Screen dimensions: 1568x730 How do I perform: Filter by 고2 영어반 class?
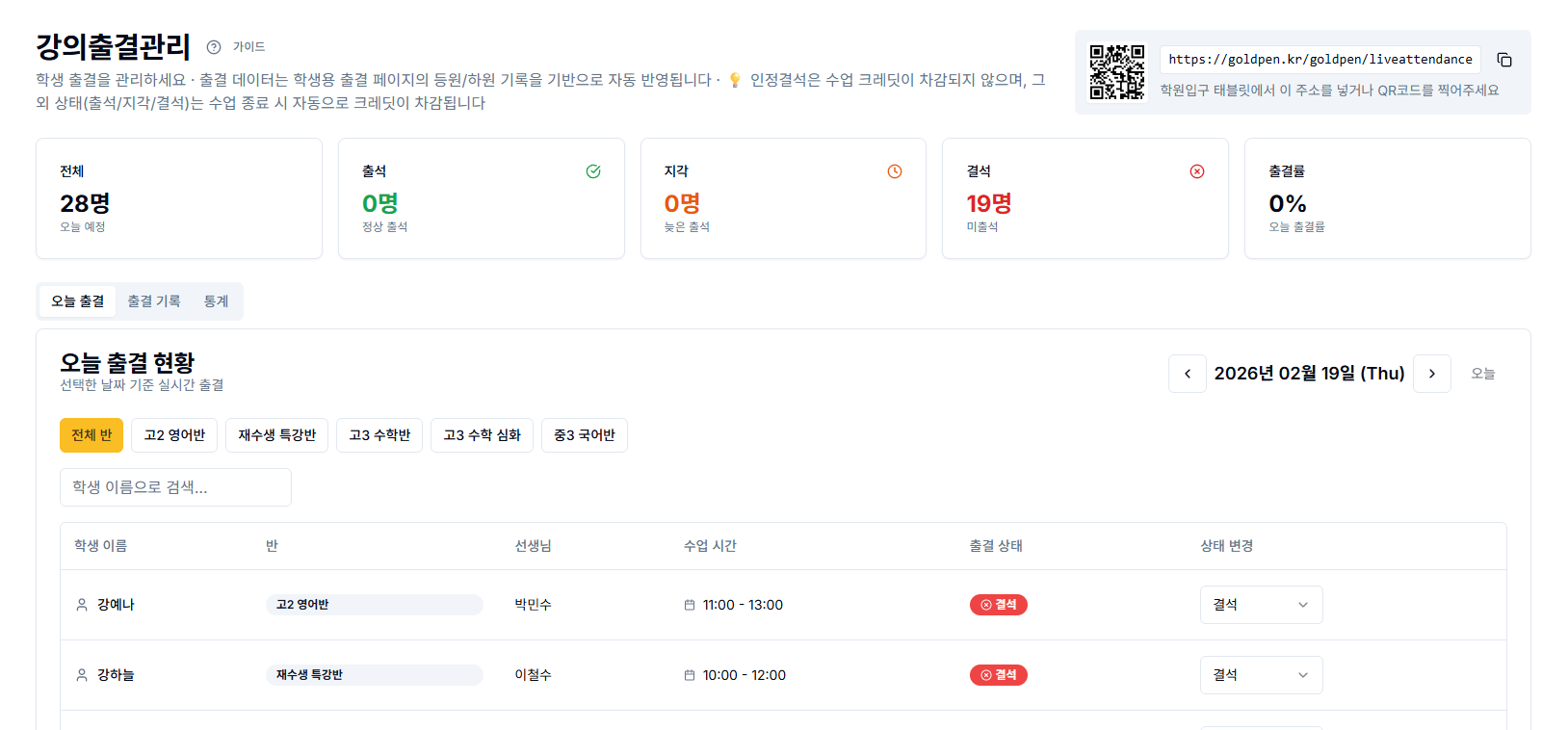[x=174, y=435]
